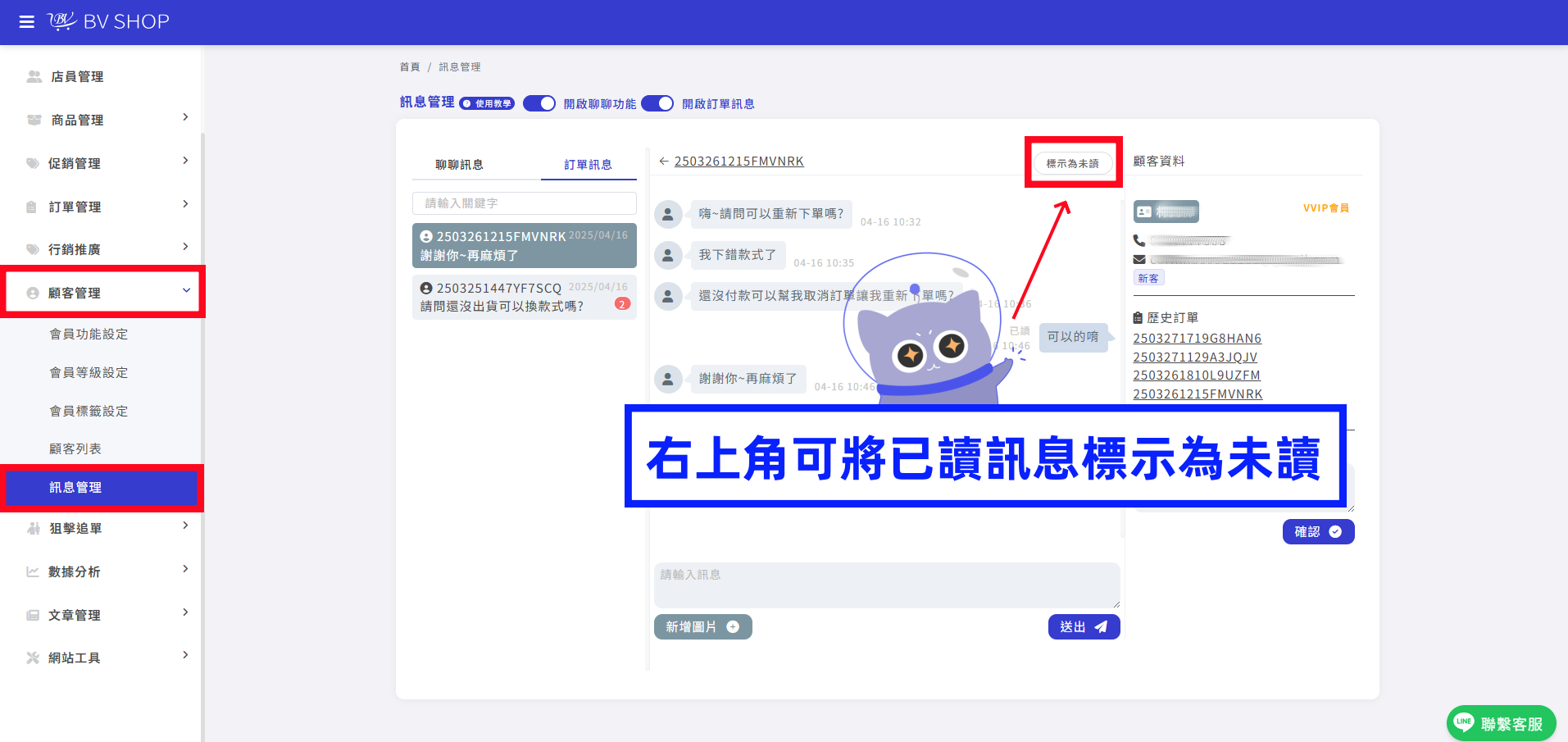The width and height of the screenshot is (1568, 742).
Task: Click the 首頁 breadcrumb link
Action: pyautogui.click(x=410, y=67)
